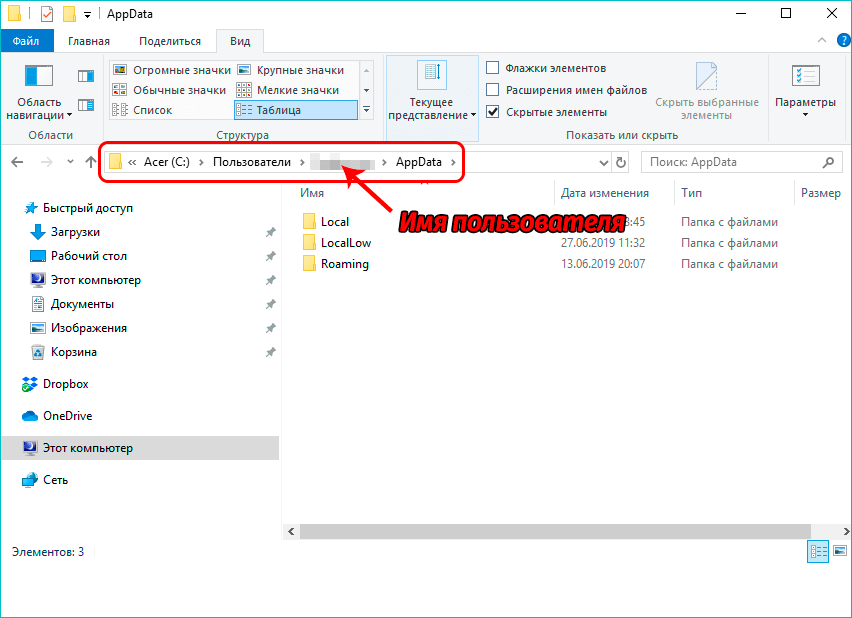
Task: Open Help question mark icon
Action: (x=843, y=41)
